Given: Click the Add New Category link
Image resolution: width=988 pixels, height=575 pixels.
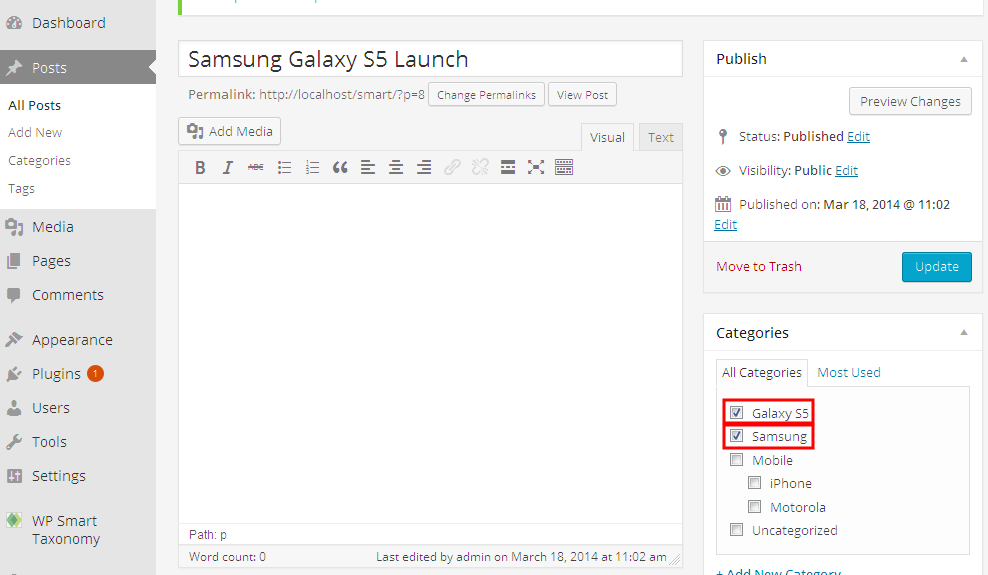Looking at the screenshot, I should tap(779, 571).
